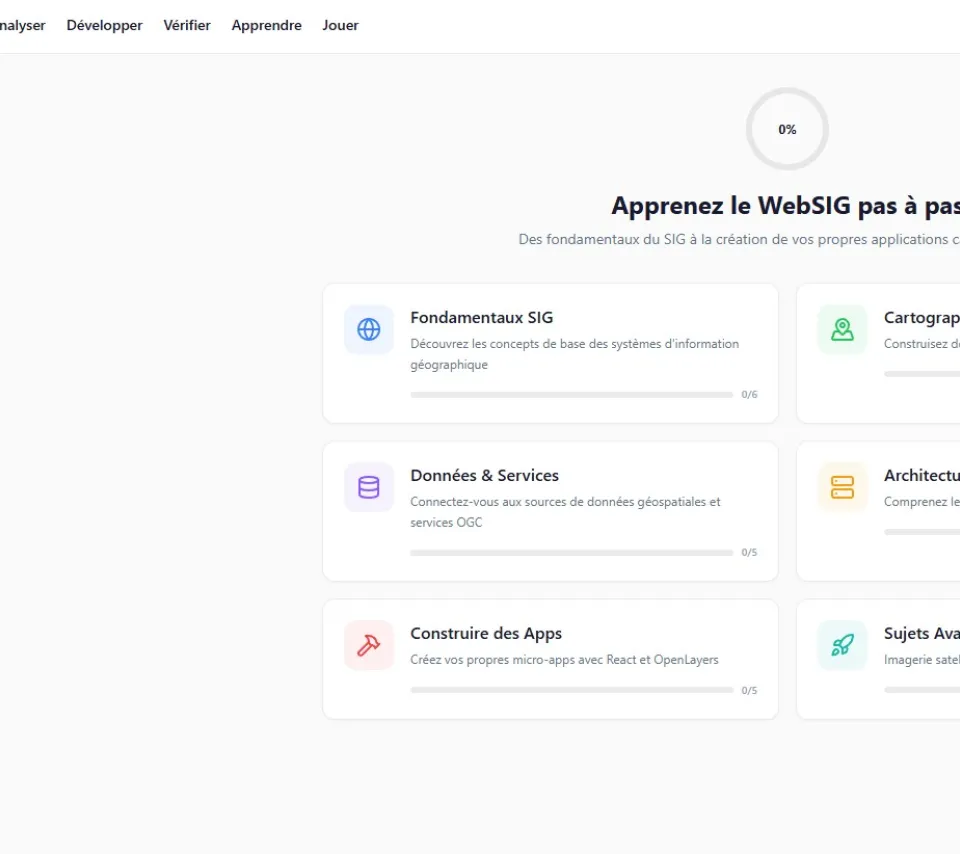Image resolution: width=960 pixels, height=854 pixels.
Task: Click the Fondamentaux SIG progress bar
Action: point(572,395)
